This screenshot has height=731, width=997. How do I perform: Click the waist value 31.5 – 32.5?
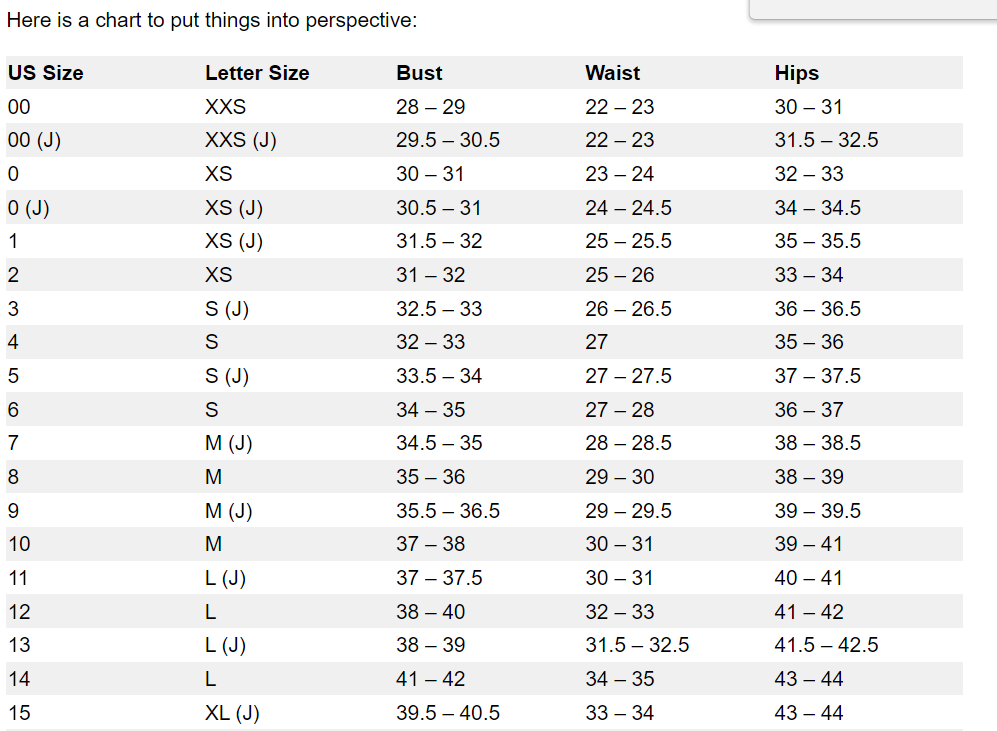(637, 645)
